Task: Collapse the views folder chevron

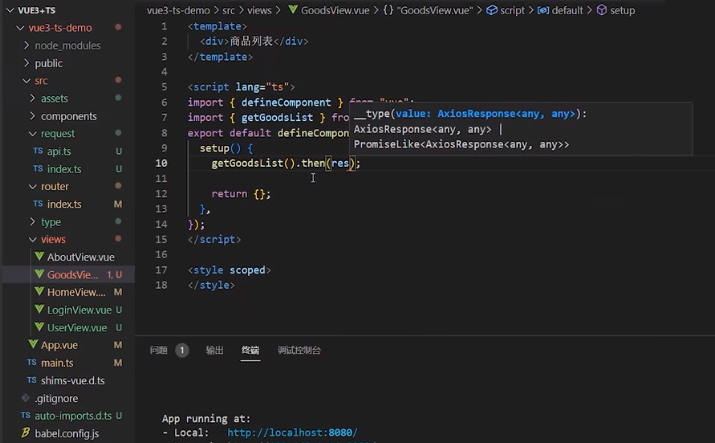Action: [x=32, y=239]
